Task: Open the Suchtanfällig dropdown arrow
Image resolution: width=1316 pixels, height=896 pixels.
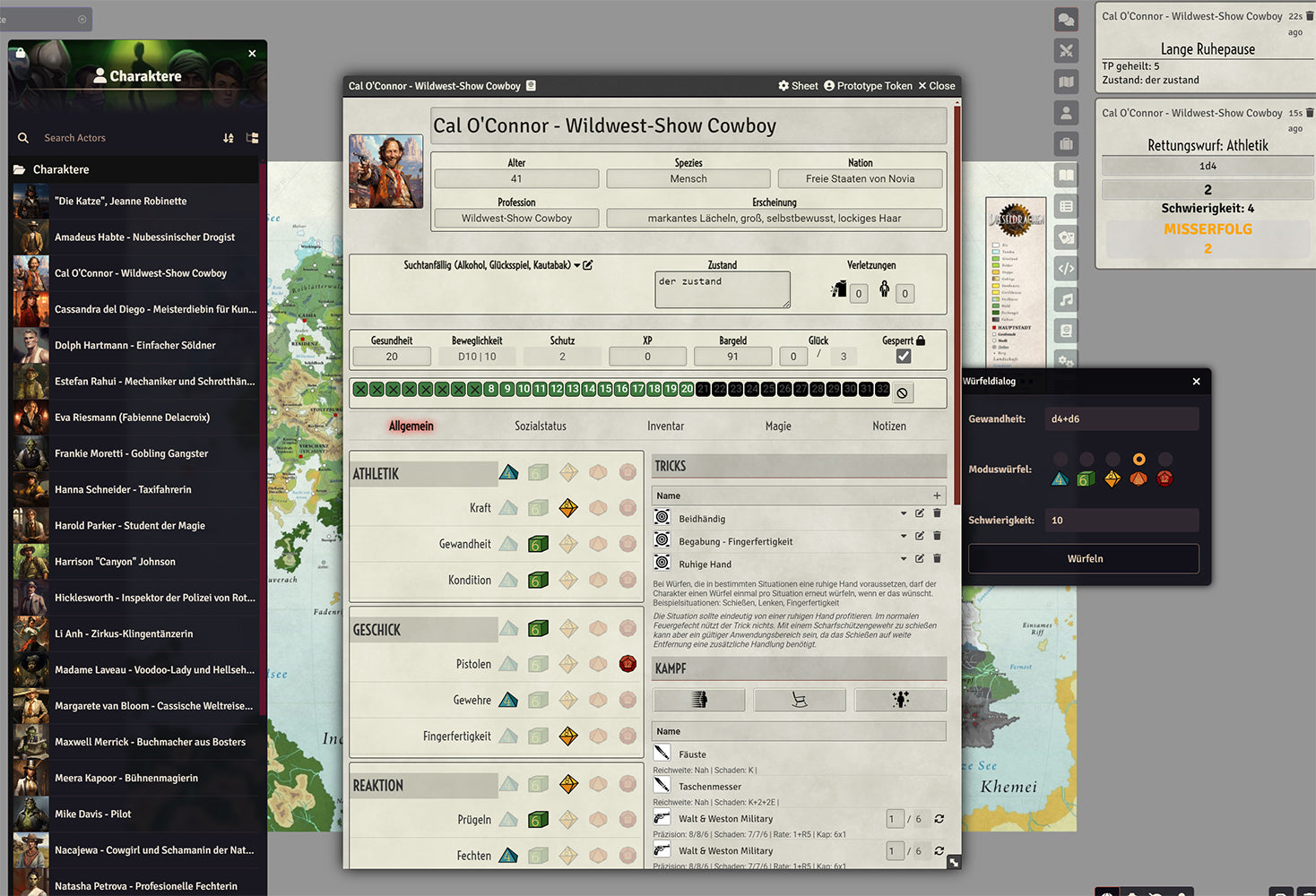Action: pyautogui.click(x=576, y=265)
